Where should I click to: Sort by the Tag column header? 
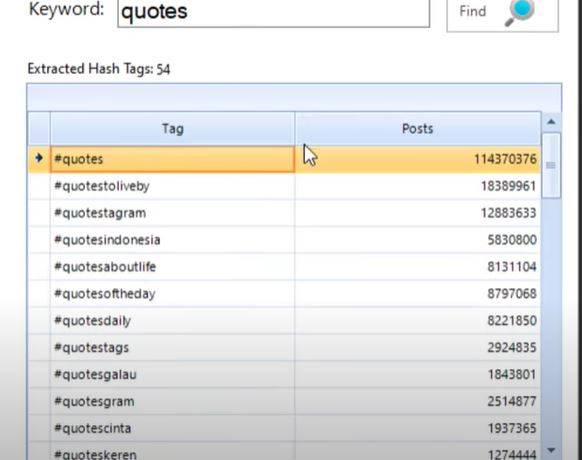point(173,129)
